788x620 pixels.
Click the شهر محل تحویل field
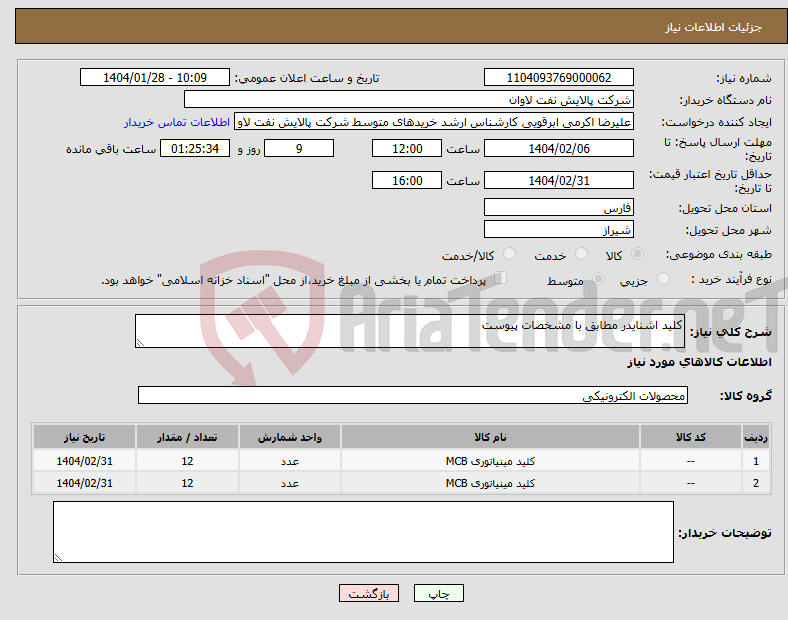558,229
